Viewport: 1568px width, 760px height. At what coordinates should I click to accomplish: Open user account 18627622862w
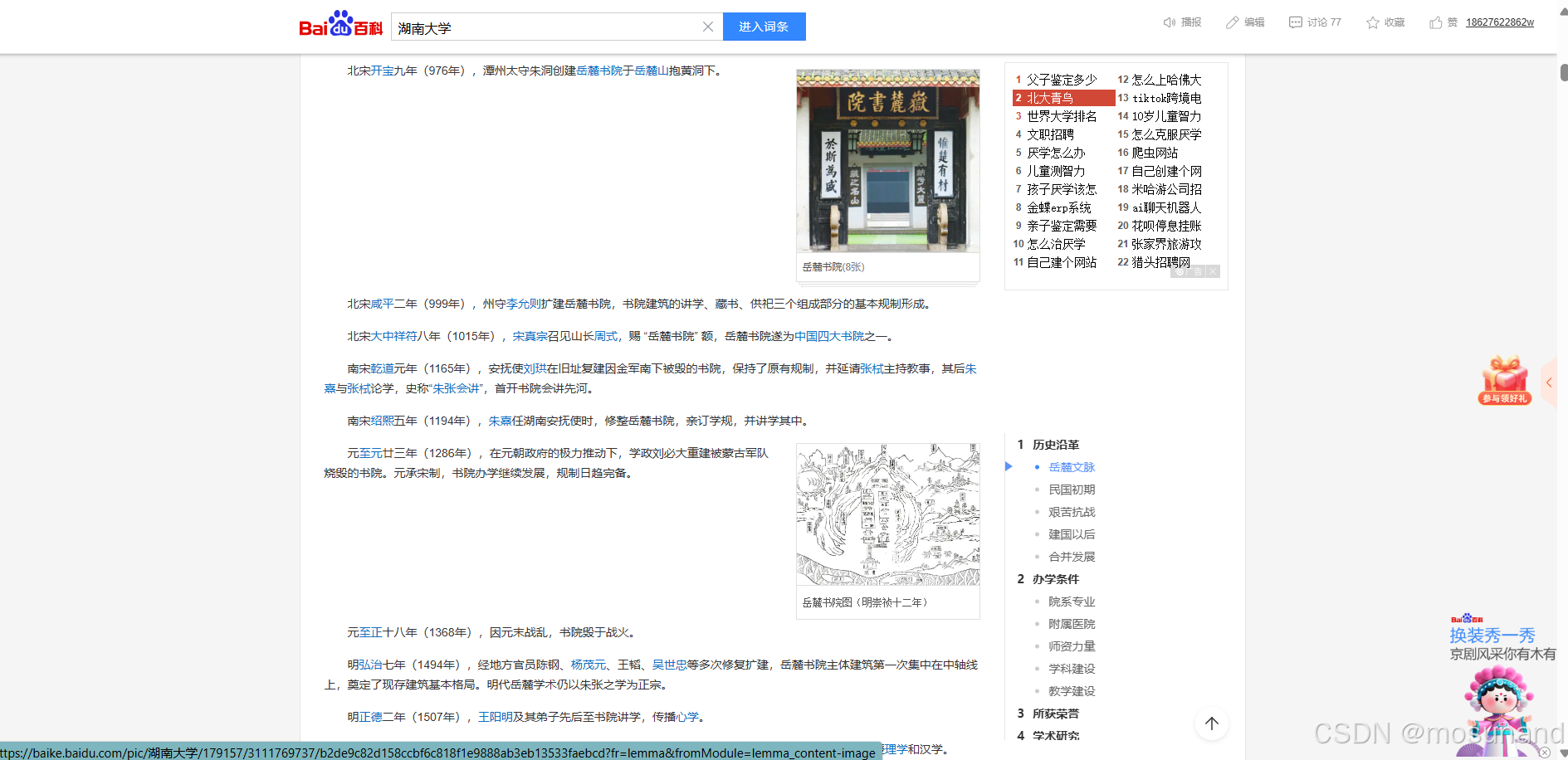[1499, 22]
